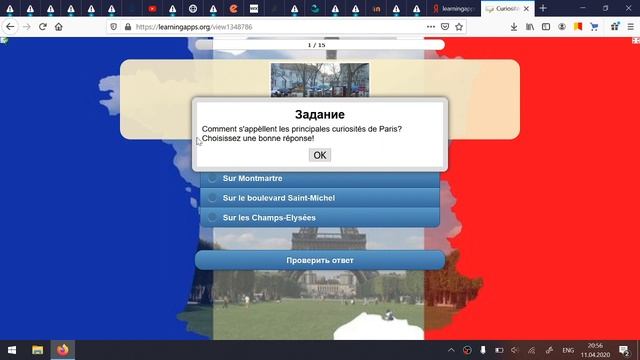Open the taskbar clock and calendar
The height and width of the screenshot is (360, 640).
(x=595, y=350)
